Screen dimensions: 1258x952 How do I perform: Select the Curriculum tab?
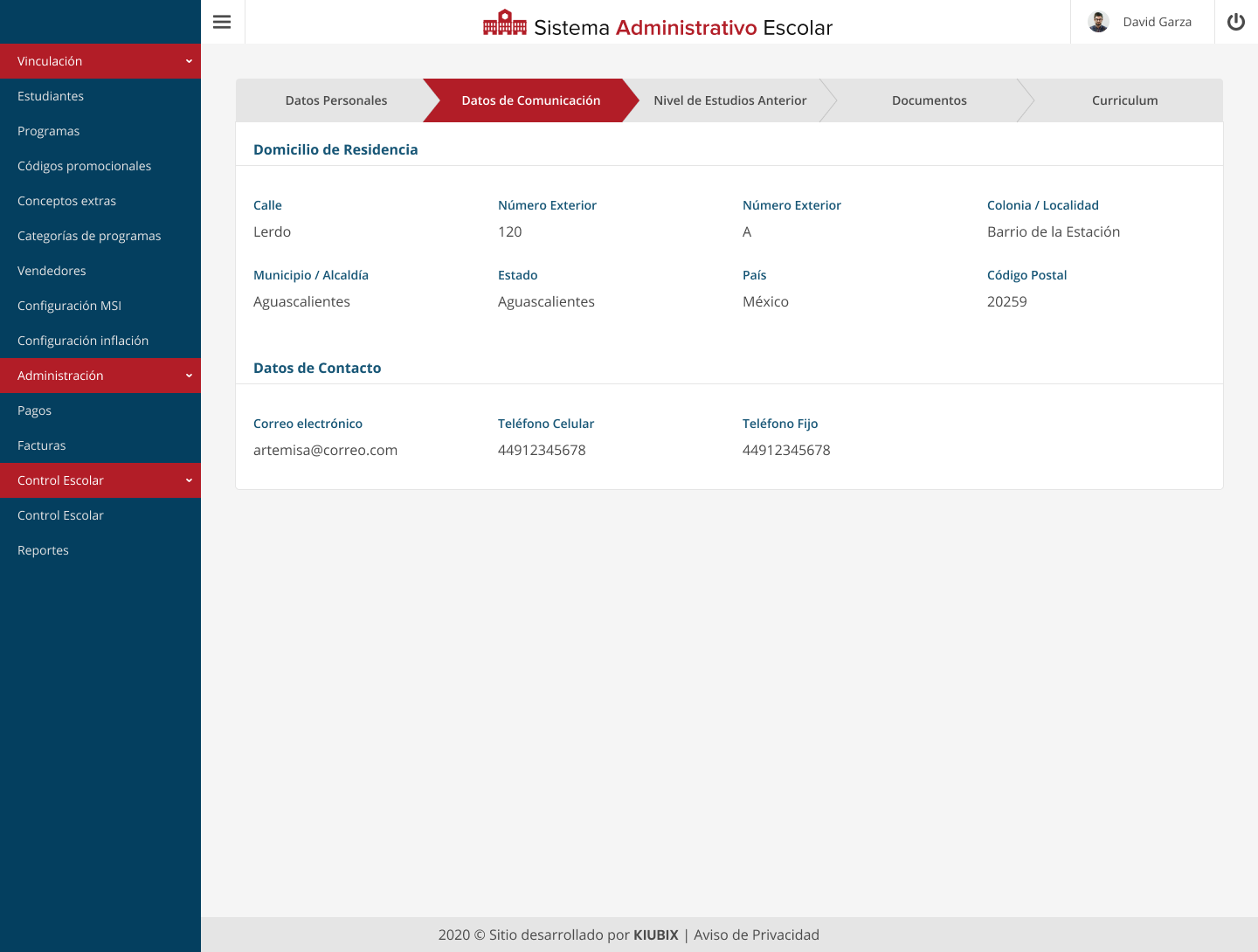point(1124,100)
